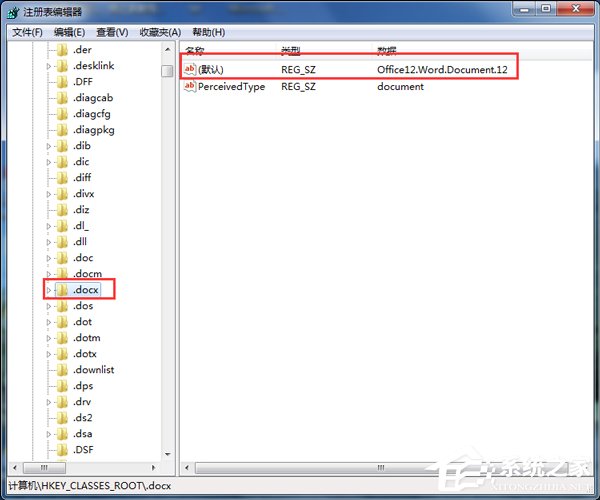
Task: Expand the .doc key
Action: pyautogui.click(x=49, y=258)
